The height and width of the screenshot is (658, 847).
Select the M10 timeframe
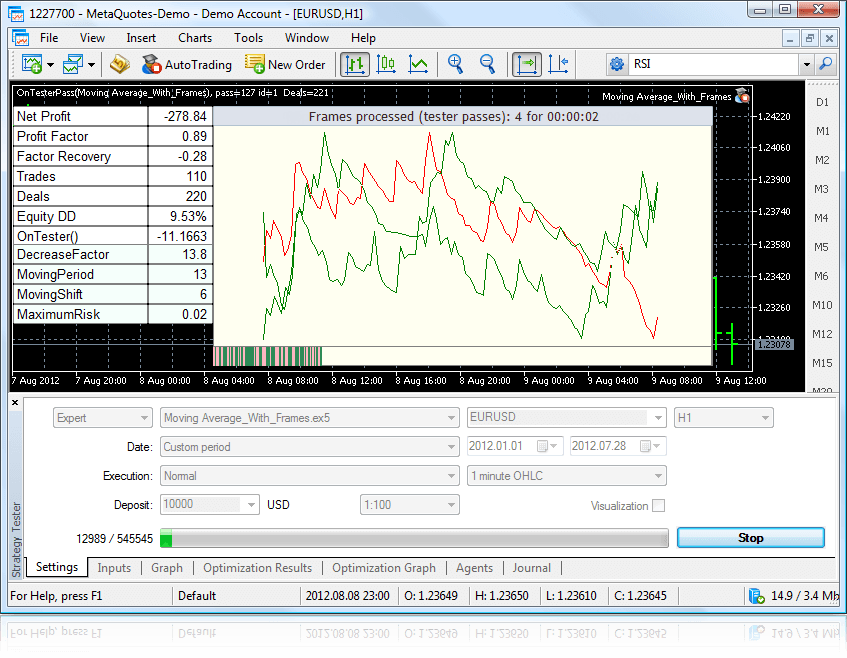(x=822, y=305)
